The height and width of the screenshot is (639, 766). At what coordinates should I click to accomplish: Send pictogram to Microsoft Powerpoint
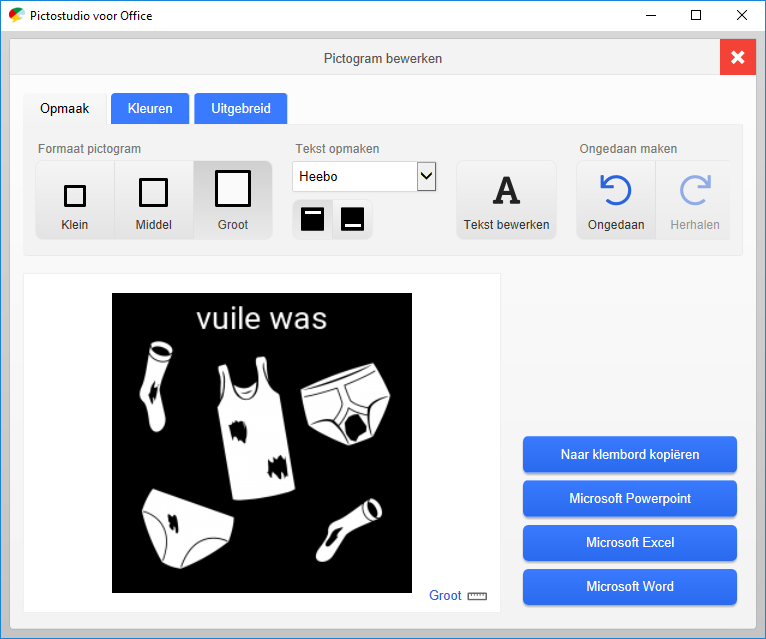pyautogui.click(x=630, y=498)
